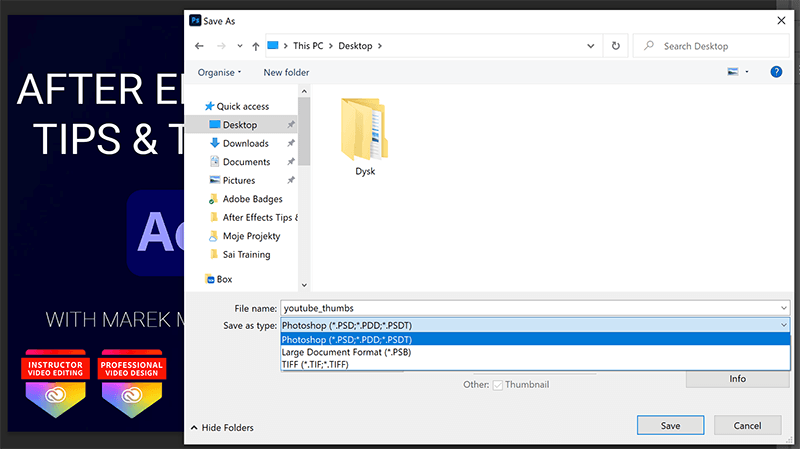Click Desktop in the address breadcrumb
The height and width of the screenshot is (449, 800).
pos(355,46)
